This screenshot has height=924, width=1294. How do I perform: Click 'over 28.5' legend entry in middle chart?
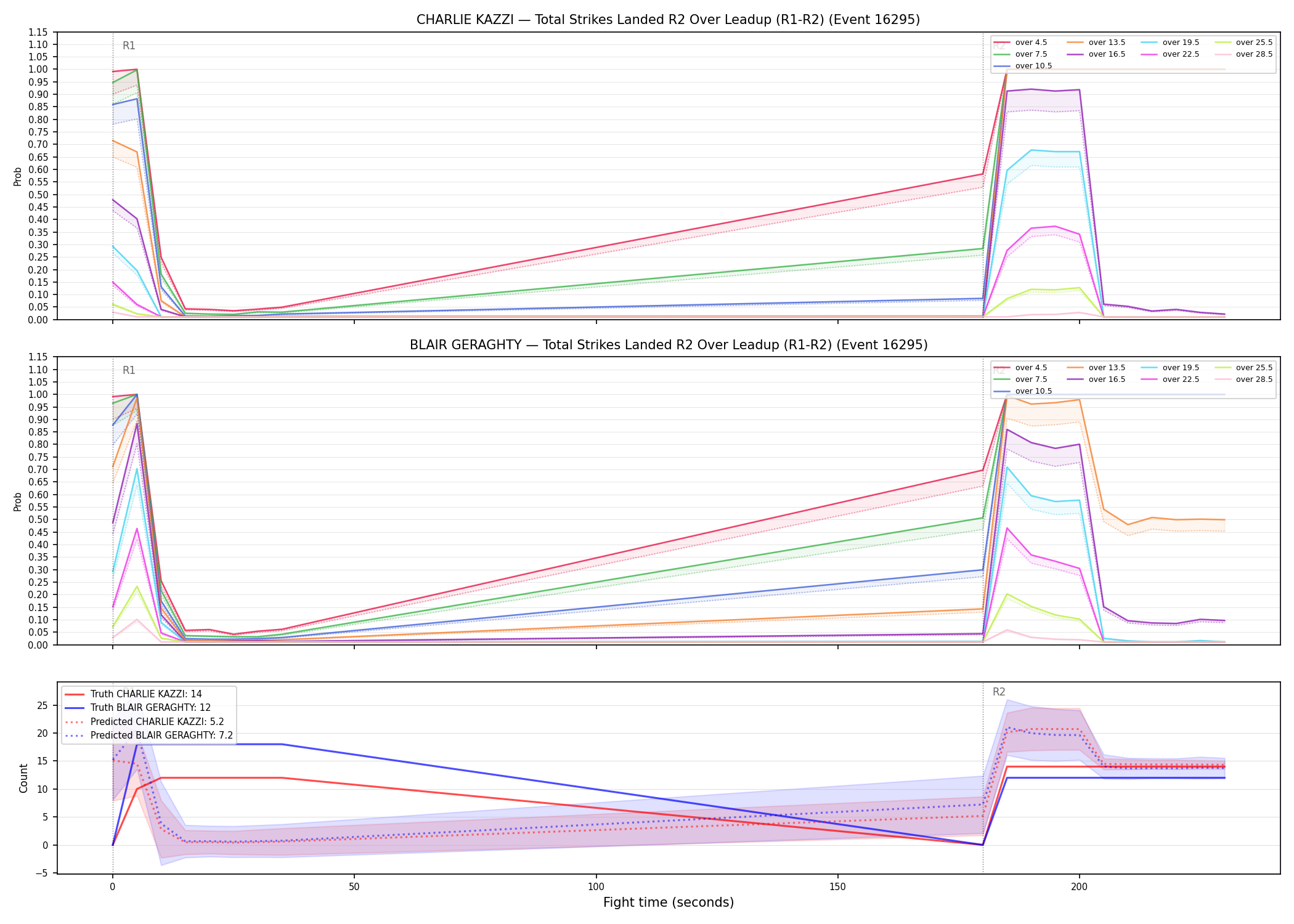(1243, 379)
